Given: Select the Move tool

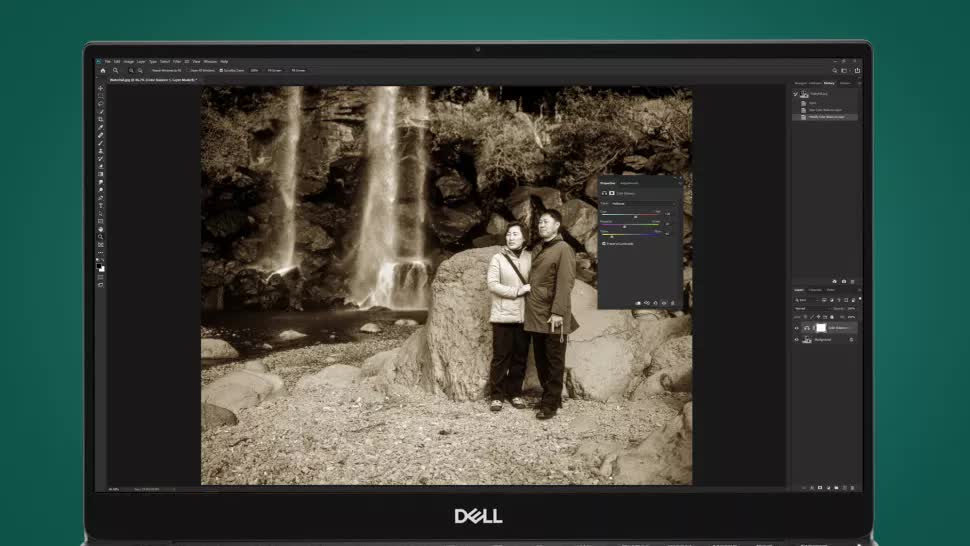Looking at the screenshot, I should (101, 88).
